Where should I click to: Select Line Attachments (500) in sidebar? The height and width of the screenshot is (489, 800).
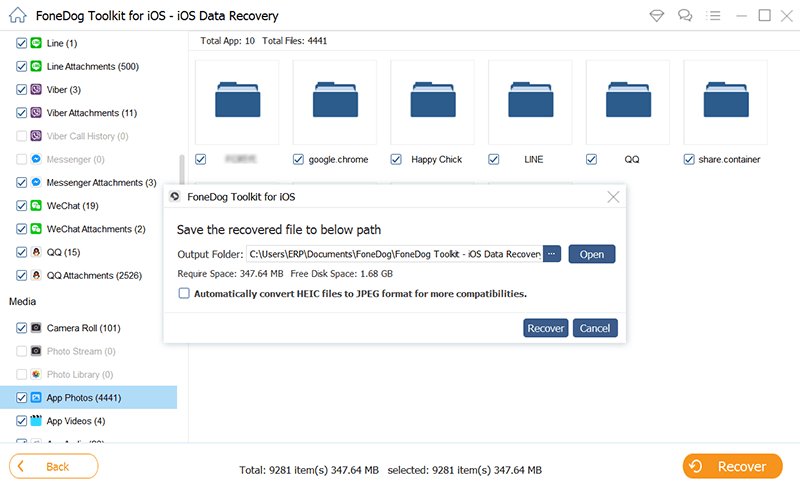click(x=93, y=66)
